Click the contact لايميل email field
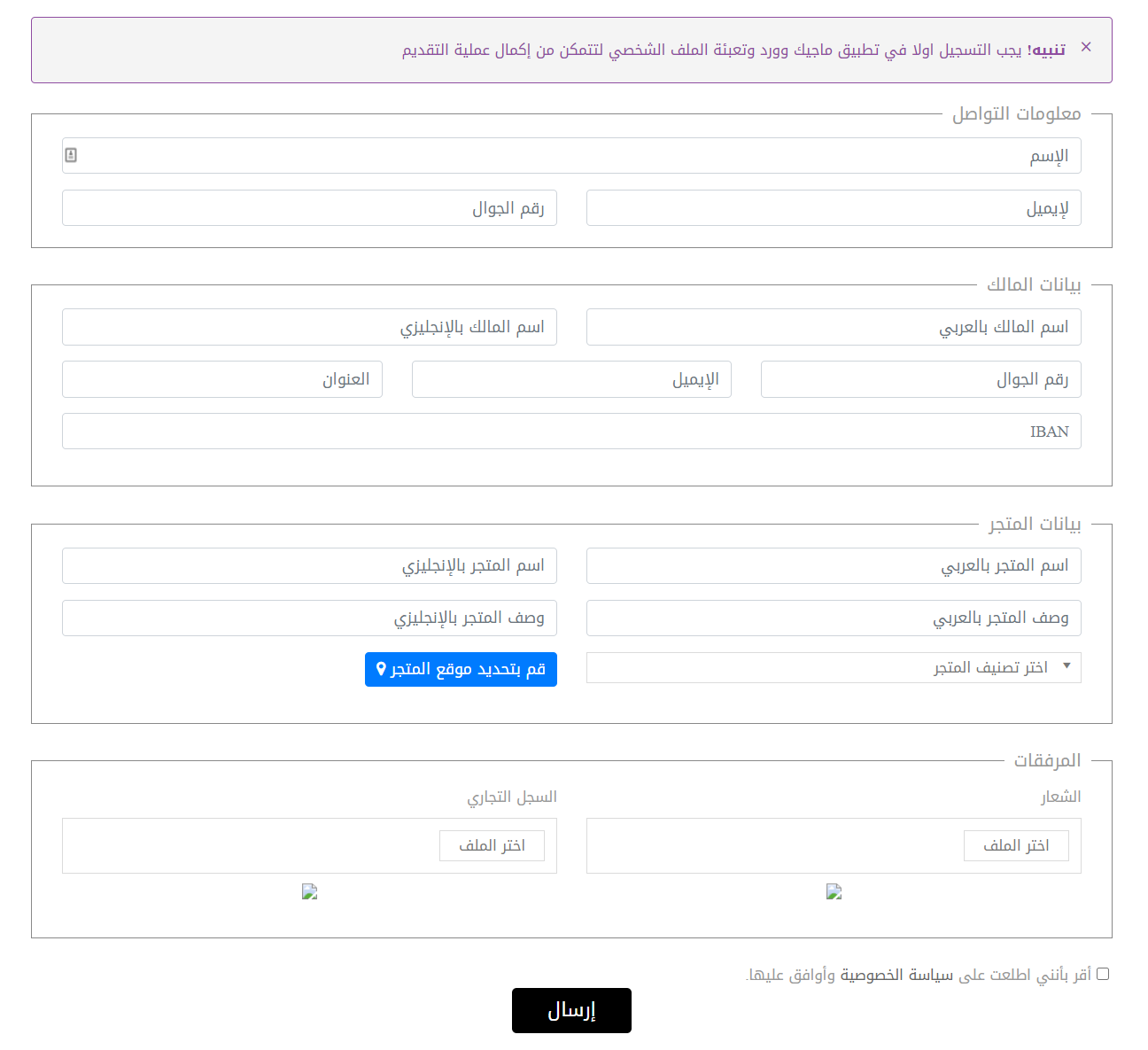 point(833,208)
